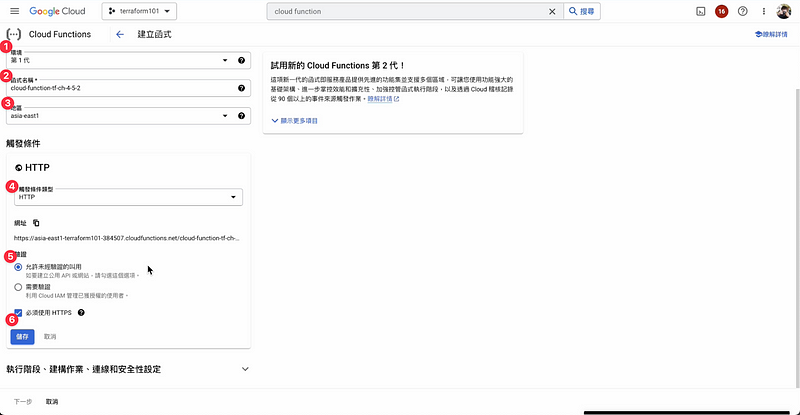The width and height of the screenshot is (800, 415).
Task: Clear the search box with the X icon
Action: [552, 11]
